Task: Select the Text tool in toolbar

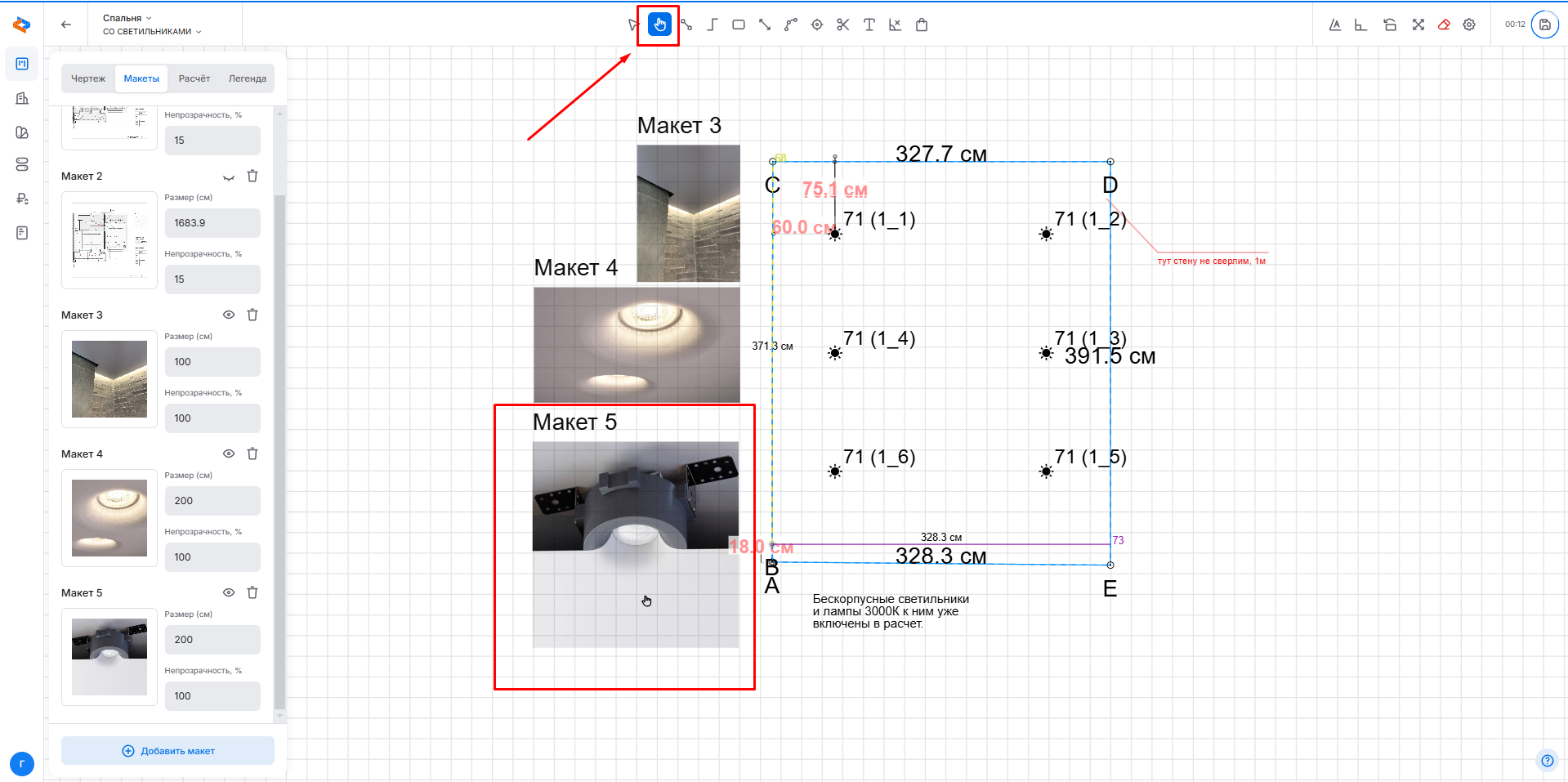Action: pyautogui.click(x=869, y=25)
